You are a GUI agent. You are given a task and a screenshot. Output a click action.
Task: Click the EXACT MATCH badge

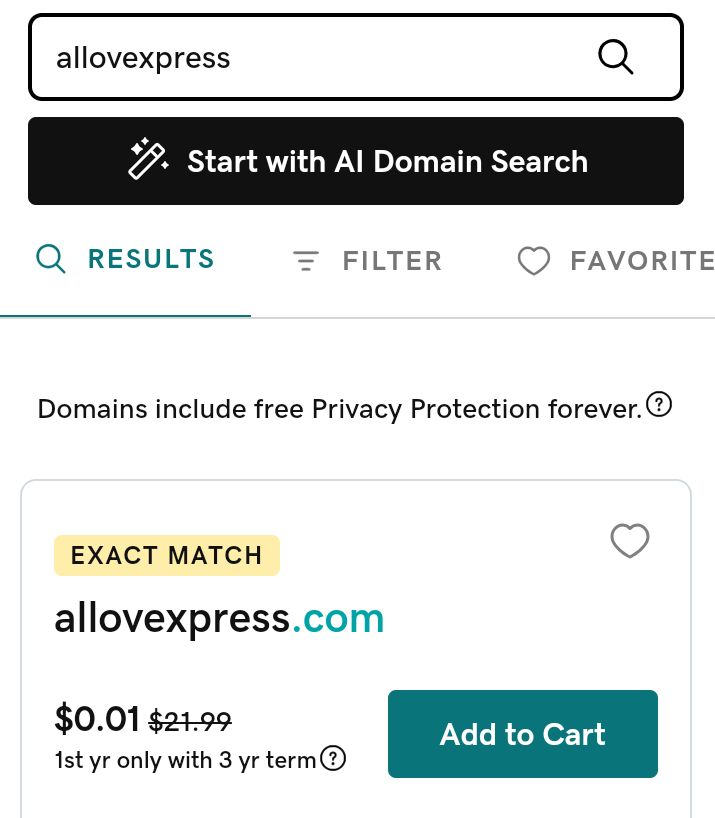(167, 556)
